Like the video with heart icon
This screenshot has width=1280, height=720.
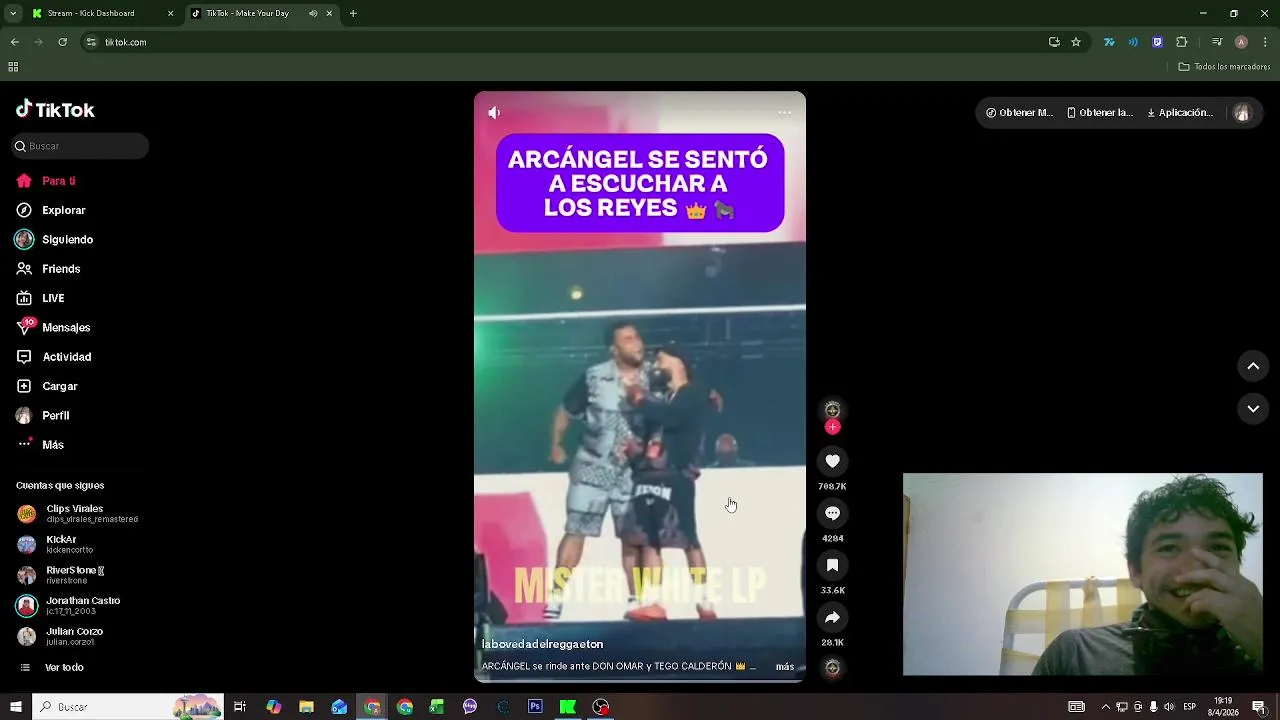click(x=832, y=461)
